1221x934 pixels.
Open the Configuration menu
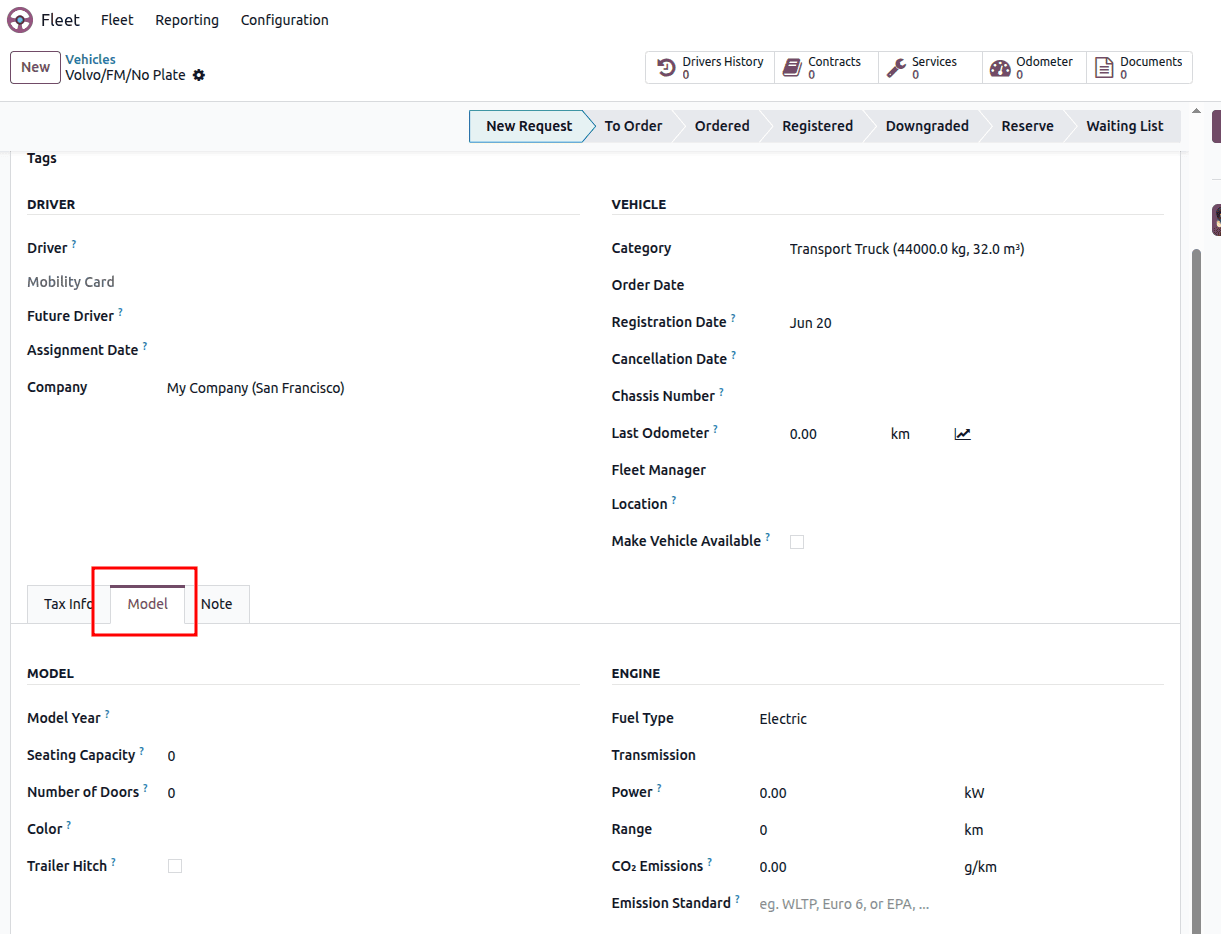[x=284, y=20]
